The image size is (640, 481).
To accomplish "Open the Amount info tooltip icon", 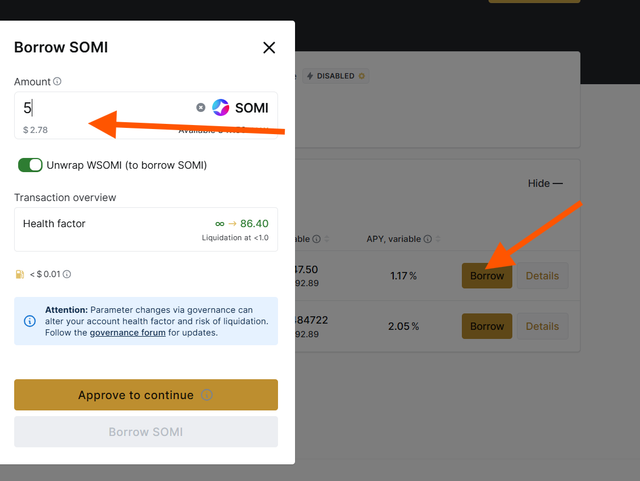I will tap(57, 81).
